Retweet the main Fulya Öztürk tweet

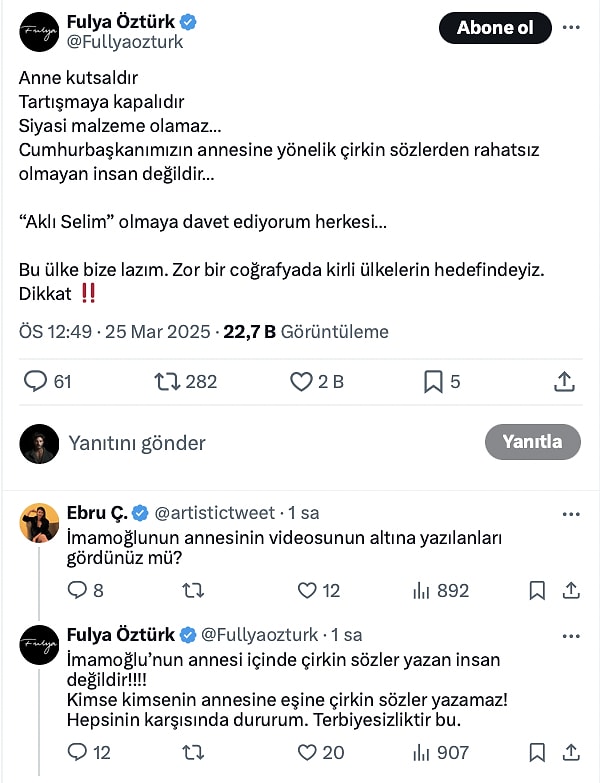click(x=166, y=381)
